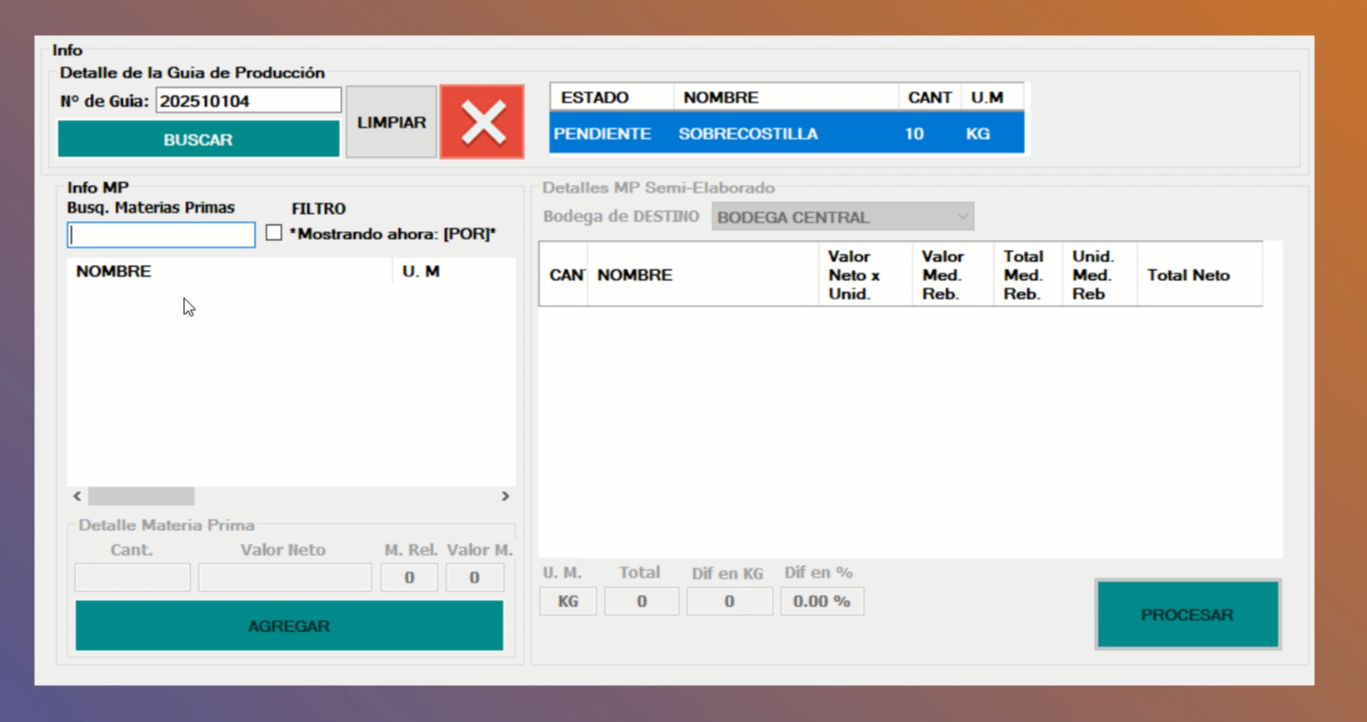This screenshot has width=1367, height=722.
Task: Click the Dif en % value field
Action: click(821, 602)
